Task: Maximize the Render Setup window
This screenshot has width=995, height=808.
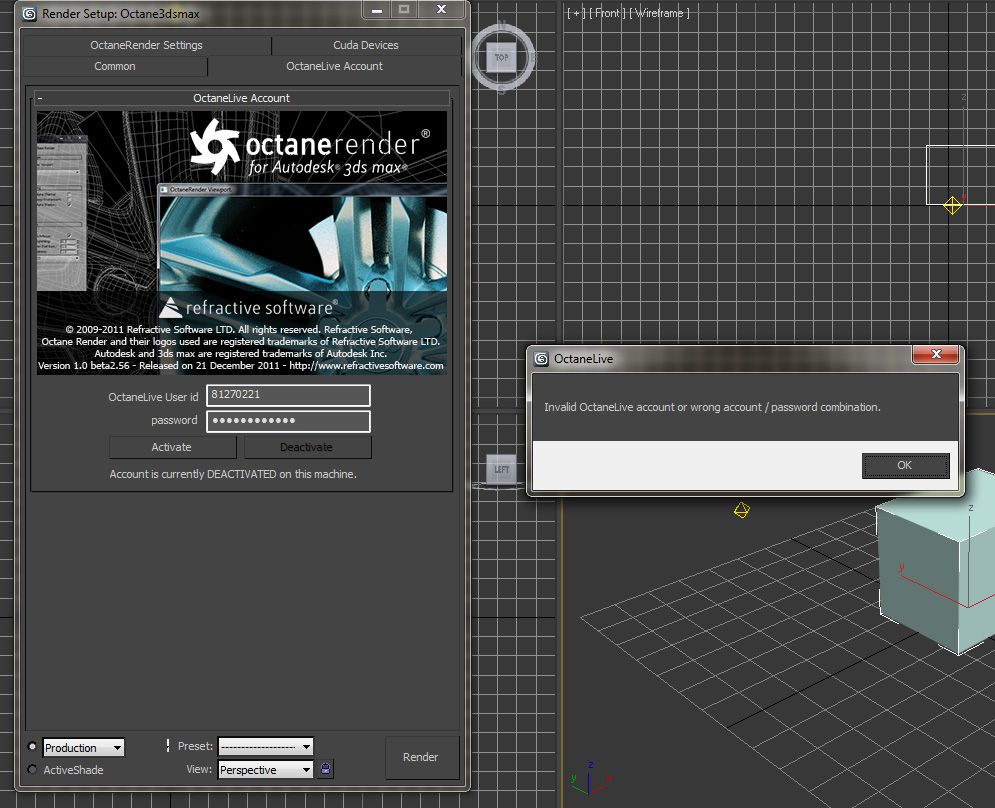Action: (404, 10)
